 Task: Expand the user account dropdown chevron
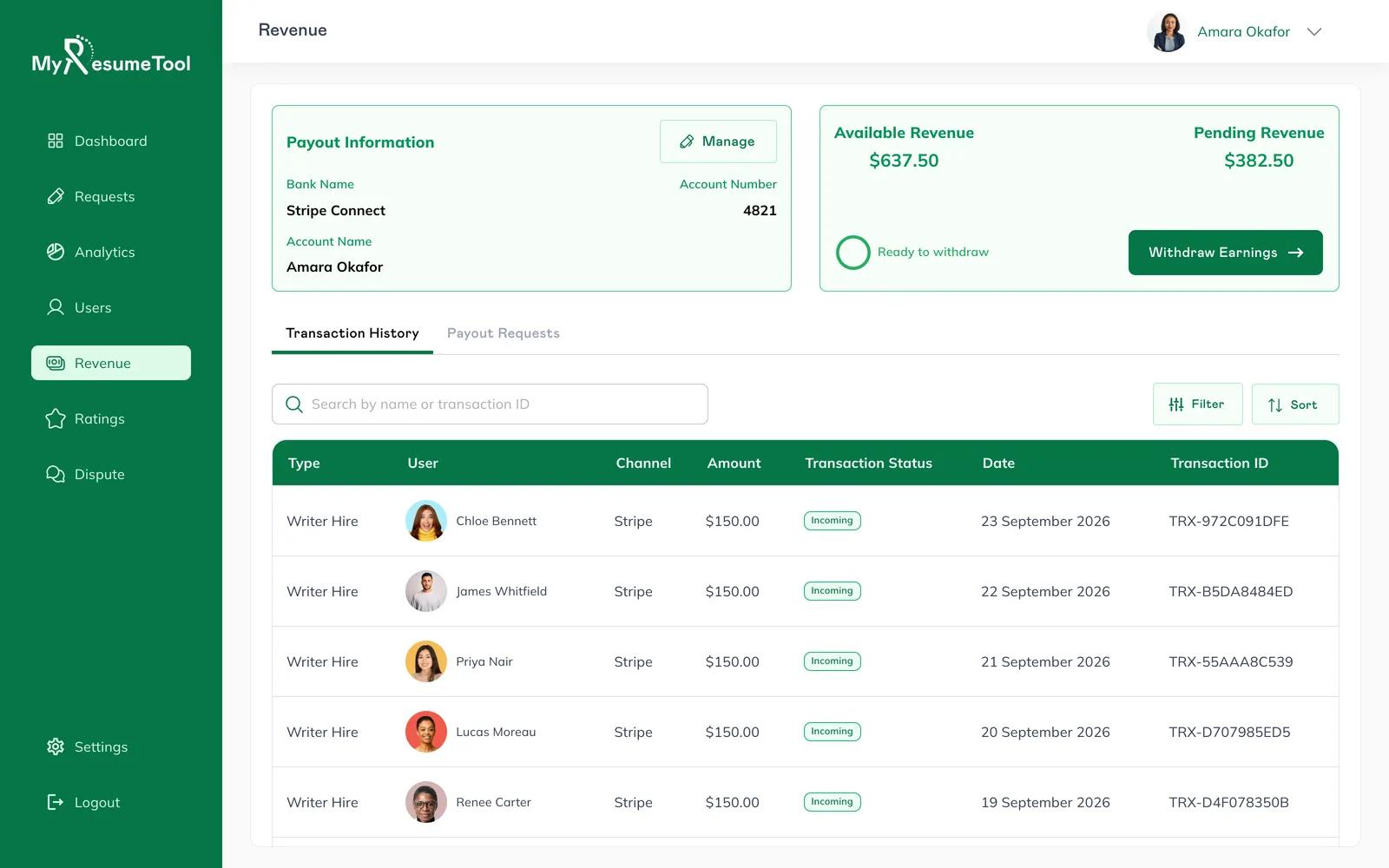click(1314, 32)
